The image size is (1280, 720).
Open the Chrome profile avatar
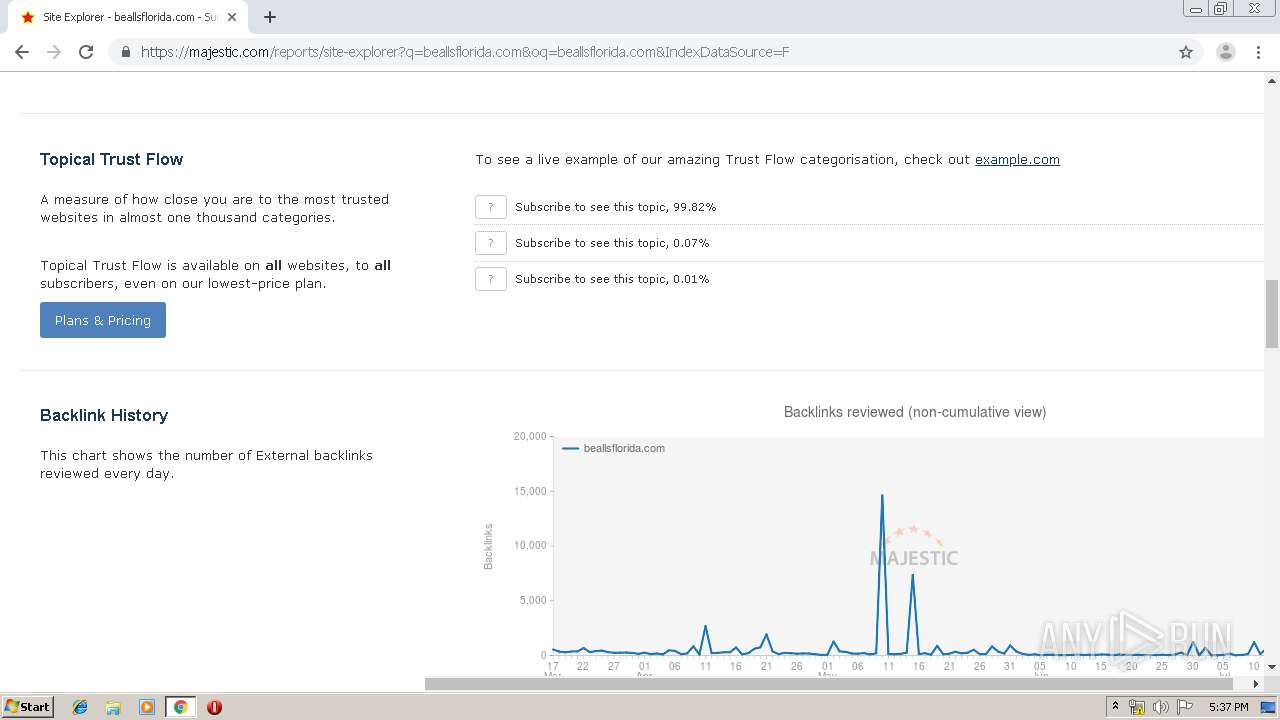click(x=1226, y=52)
